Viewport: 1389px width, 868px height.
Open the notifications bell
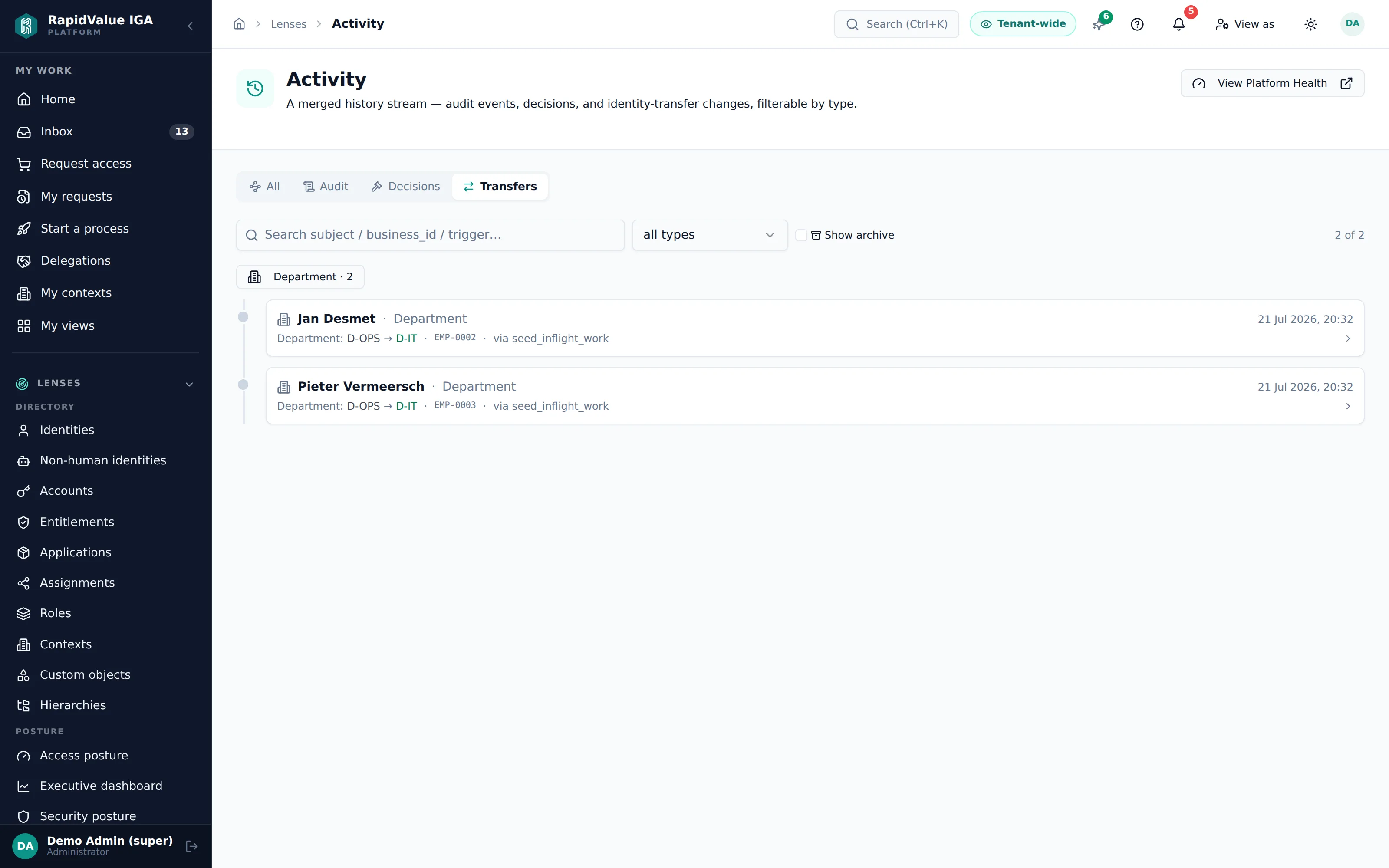(1178, 24)
